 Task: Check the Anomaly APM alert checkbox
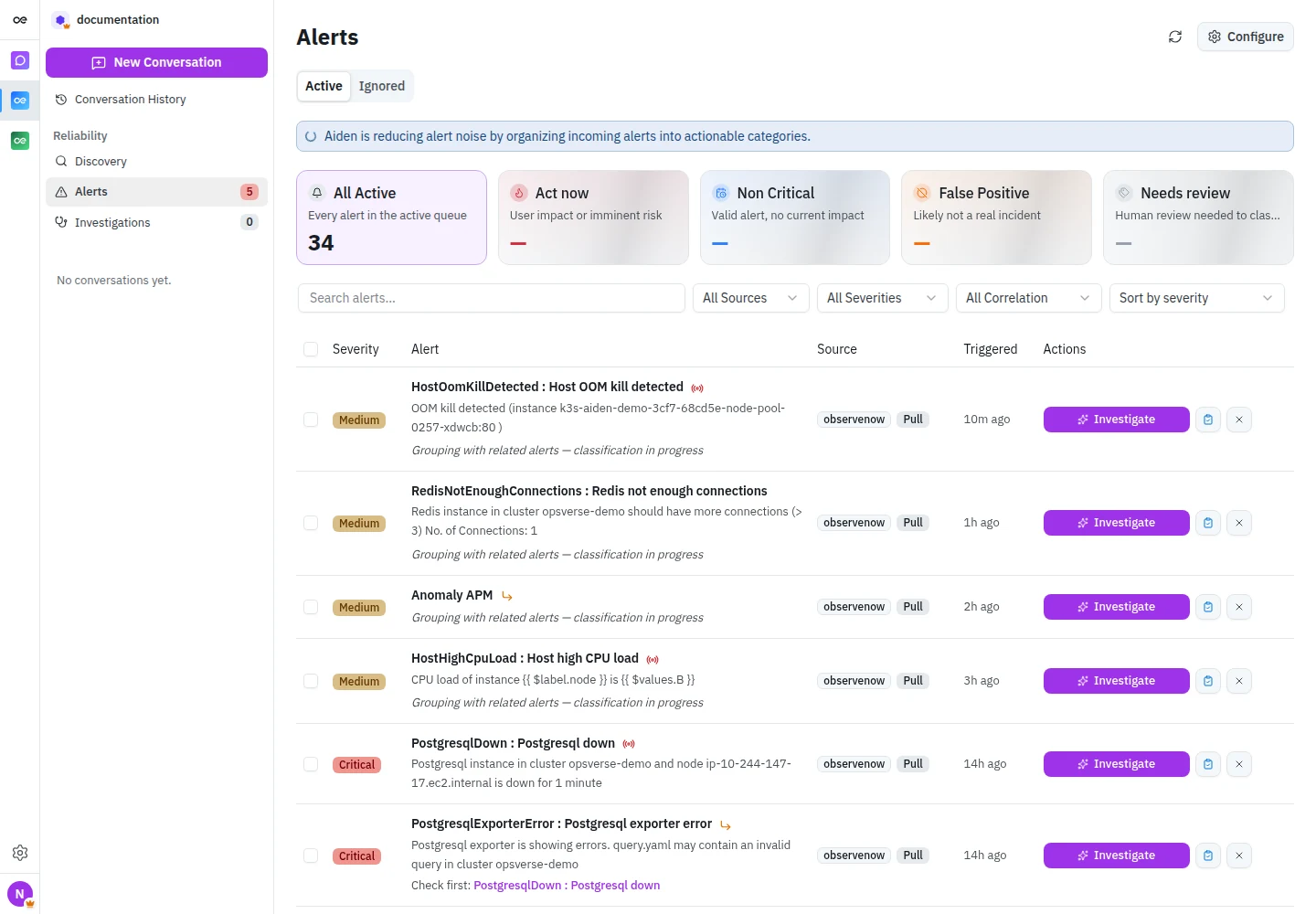point(311,607)
